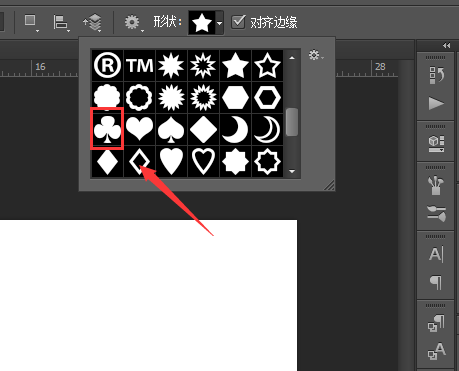
Task: Pick the solid hexagon shape
Action: coord(235,97)
